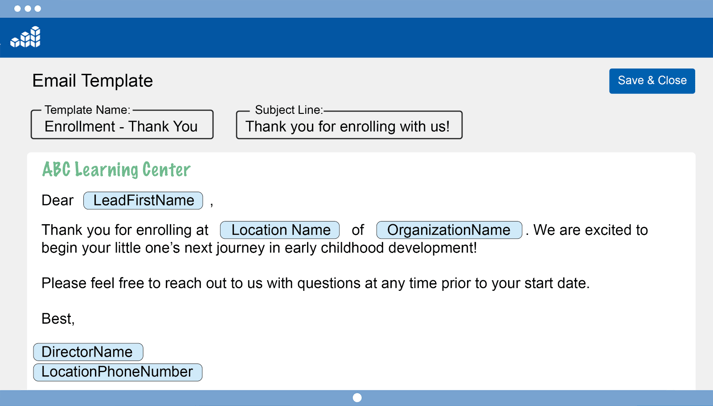Click the ABC Learning Center heading
The image size is (713, 406).
116,170
